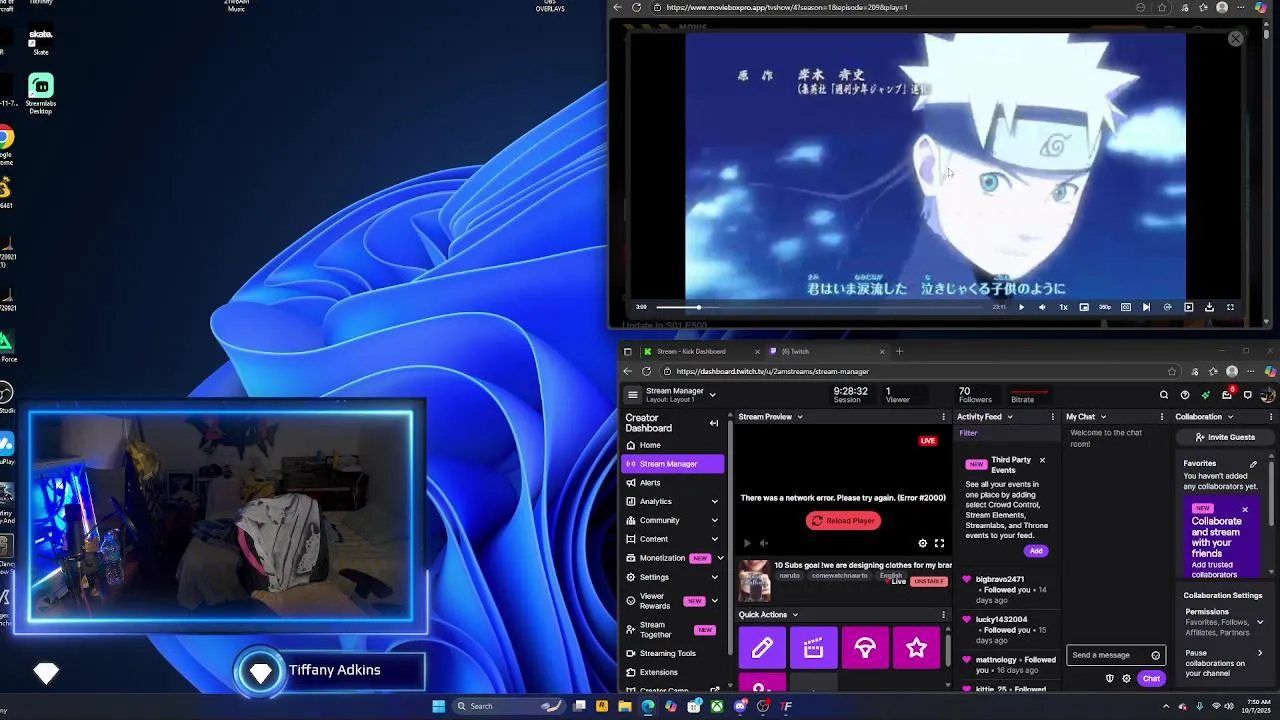Close the video player overlay X

[1236, 39]
